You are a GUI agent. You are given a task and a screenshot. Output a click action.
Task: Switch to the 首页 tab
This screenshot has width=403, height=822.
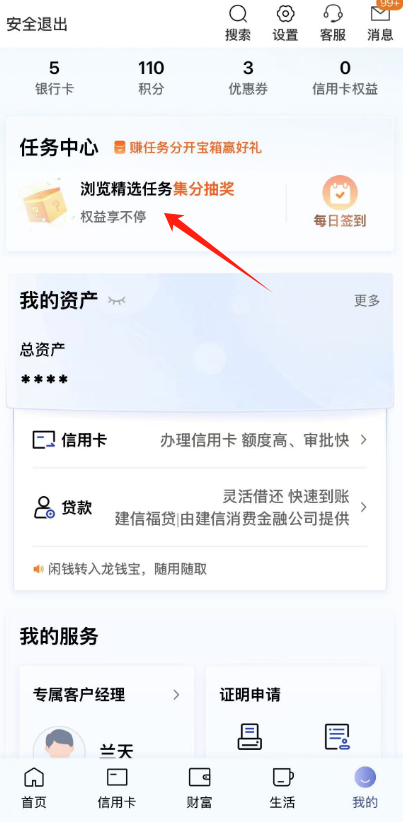[x=34, y=788]
